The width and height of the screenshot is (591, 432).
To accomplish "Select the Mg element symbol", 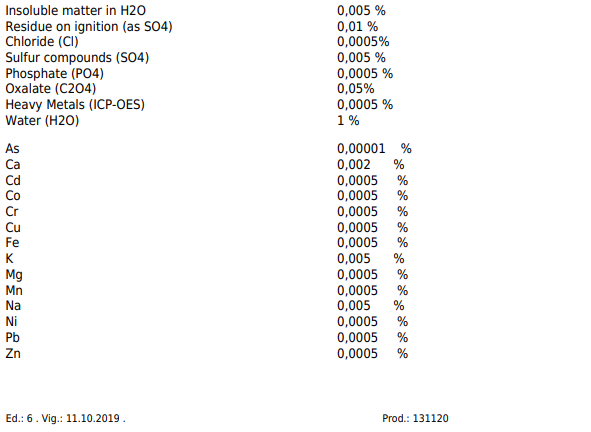I will click(14, 275).
